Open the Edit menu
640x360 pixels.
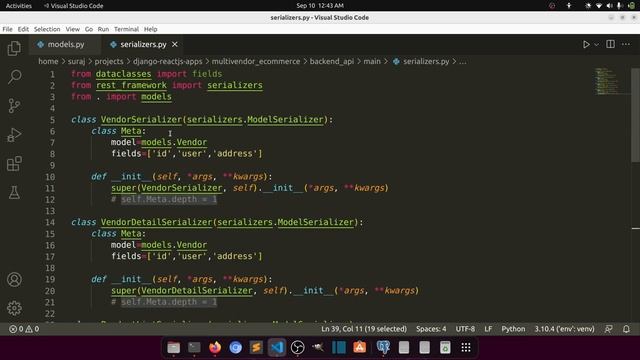coord(23,29)
